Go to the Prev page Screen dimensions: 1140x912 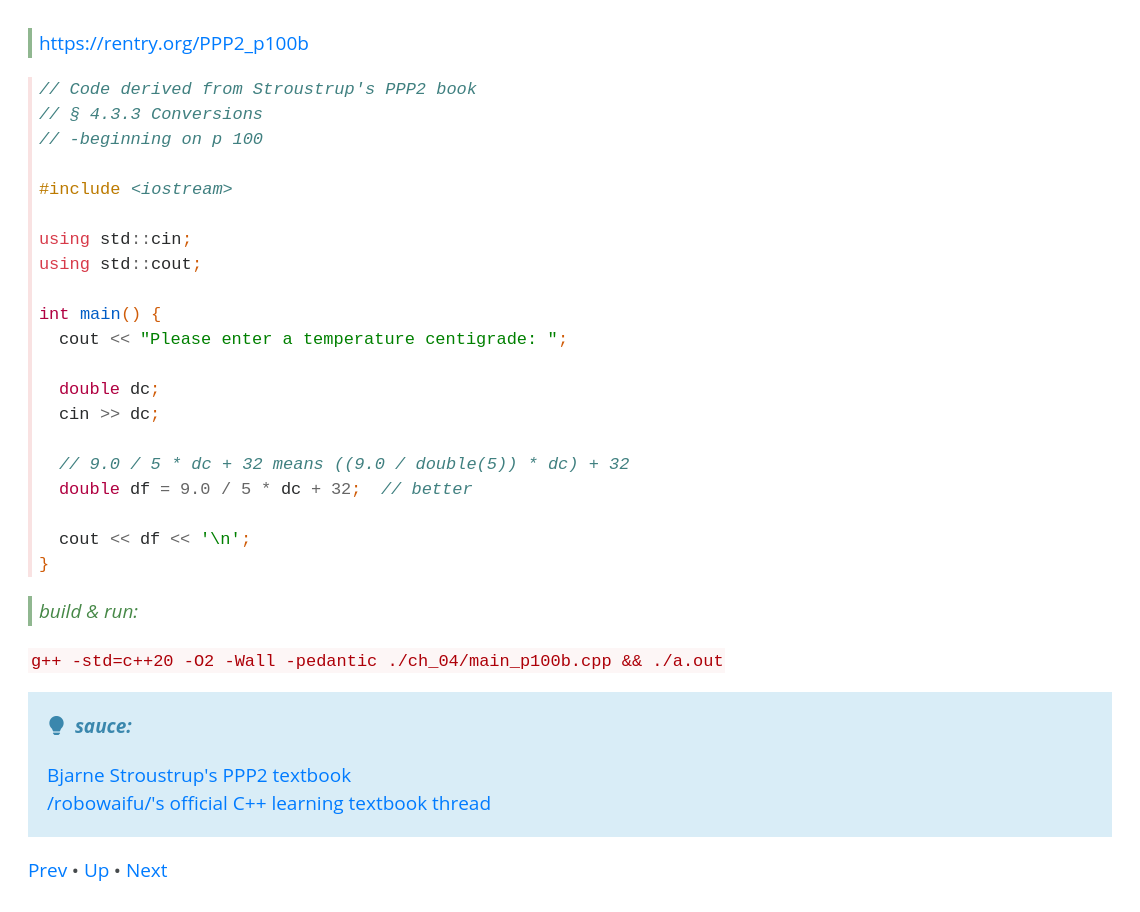tap(47, 871)
